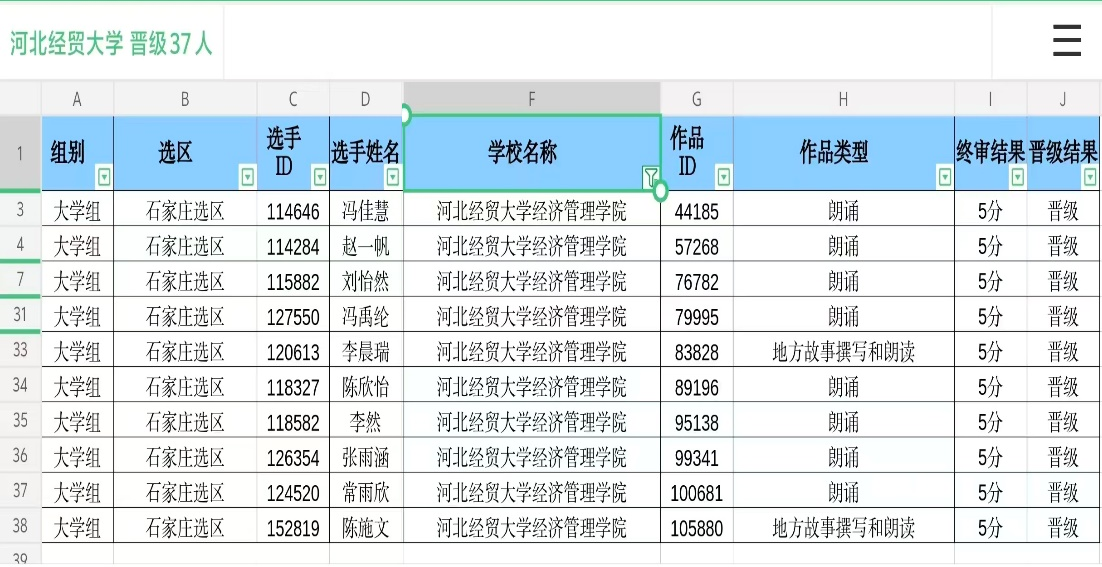Click player ID cell 114646

coord(293,210)
